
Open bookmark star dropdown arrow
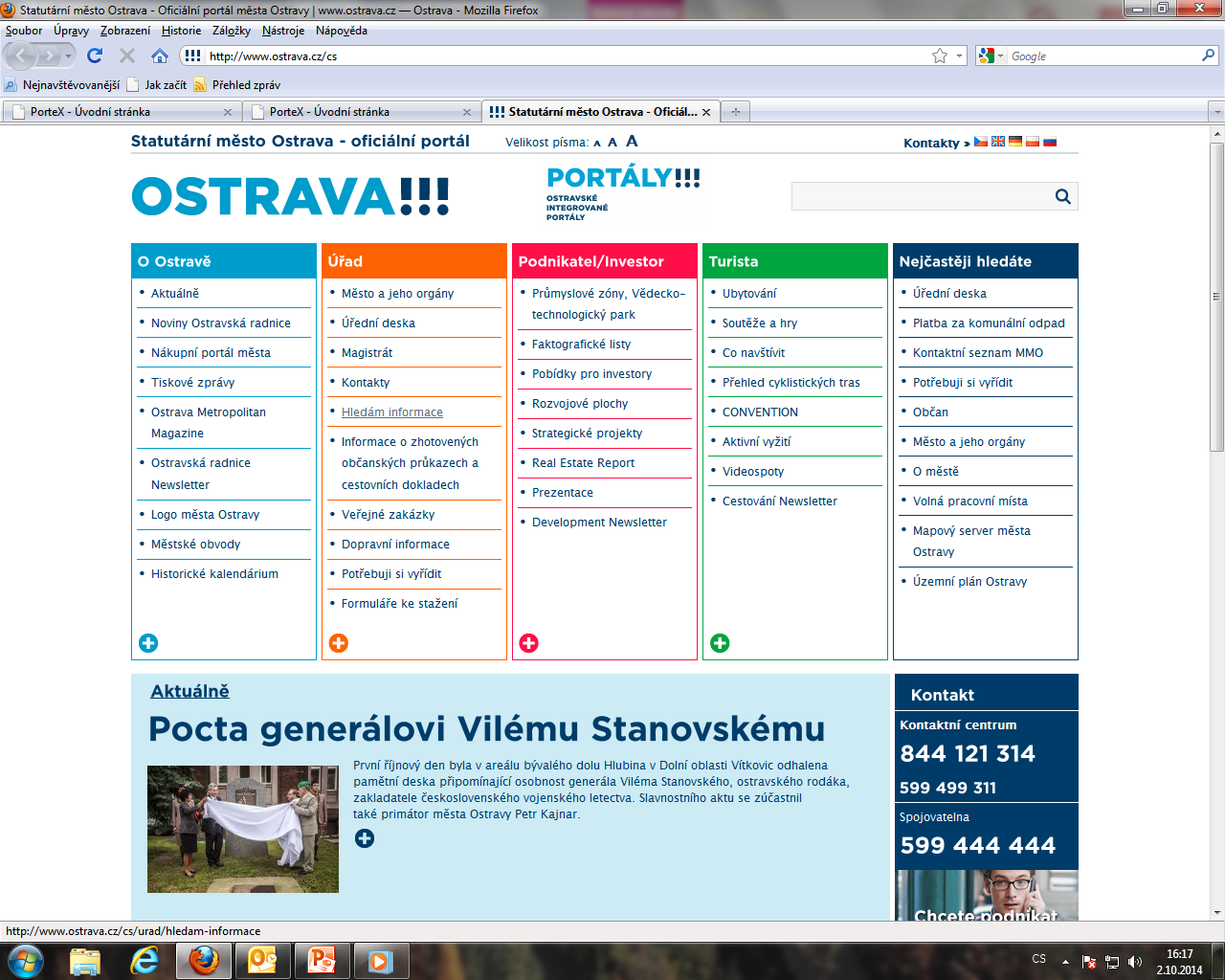pyautogui.click(x=960, y=56)
